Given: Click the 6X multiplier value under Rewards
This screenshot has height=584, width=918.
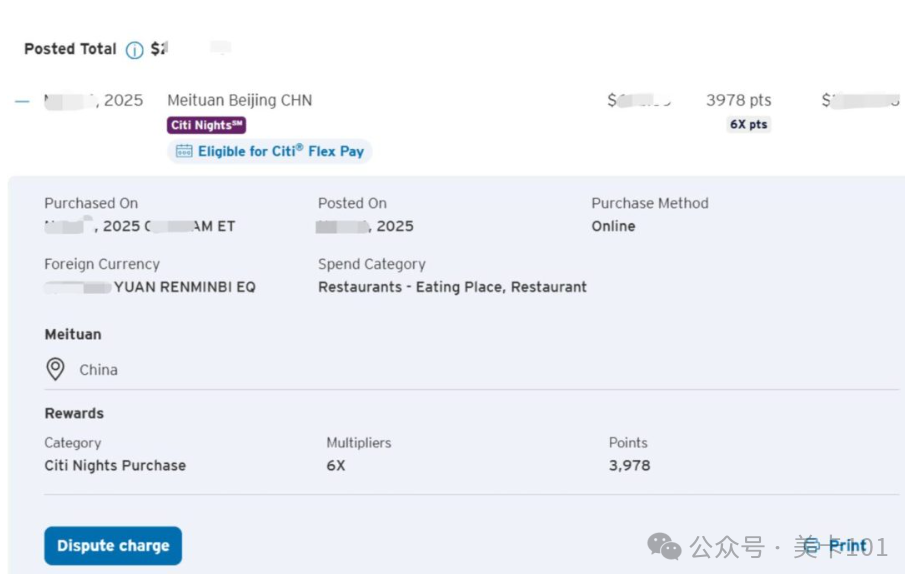Looking at the screenshot, I should point(336,465).
